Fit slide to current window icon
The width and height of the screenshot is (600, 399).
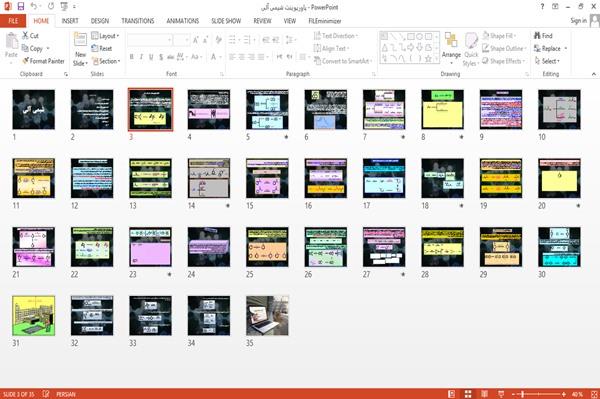(x=594, y=394)
